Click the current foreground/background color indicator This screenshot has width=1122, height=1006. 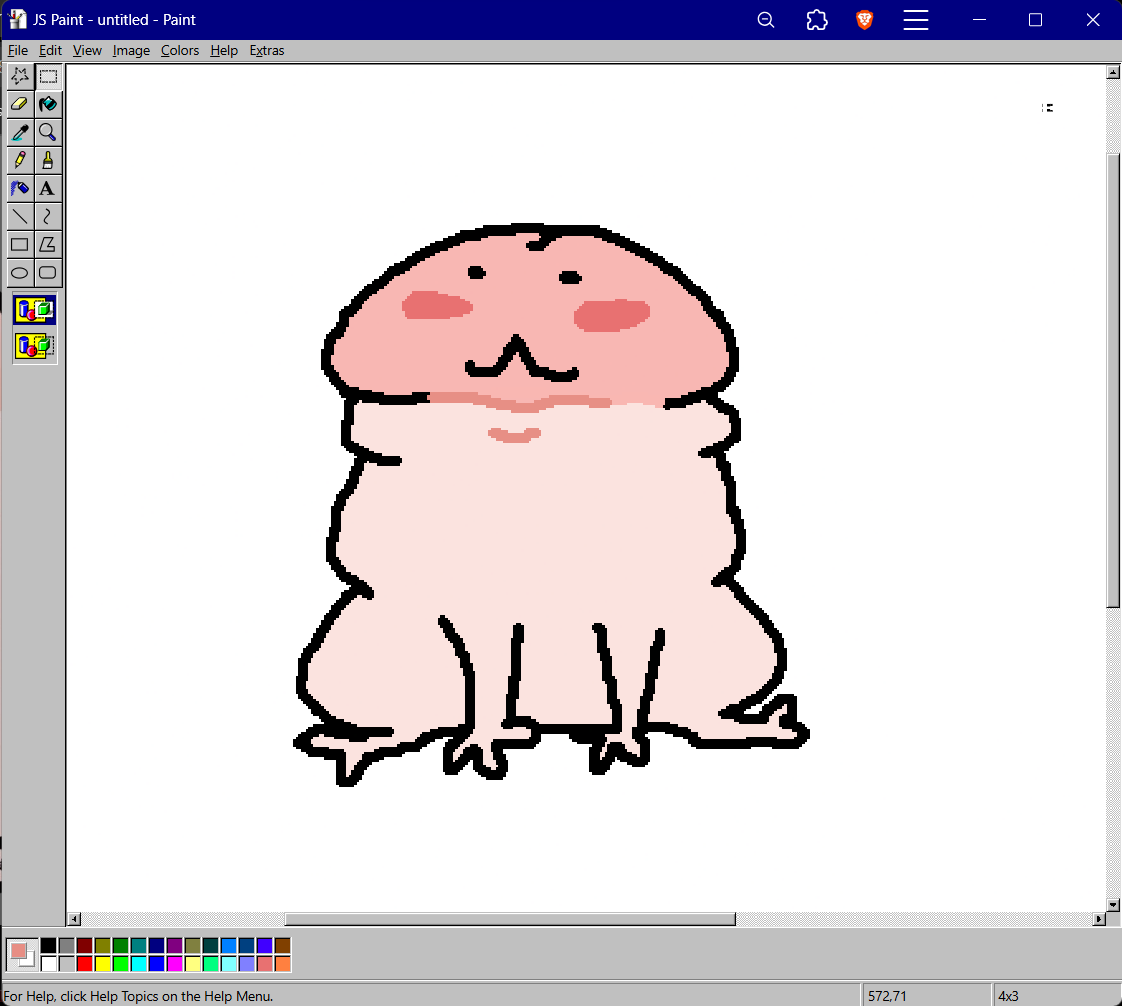21,954
